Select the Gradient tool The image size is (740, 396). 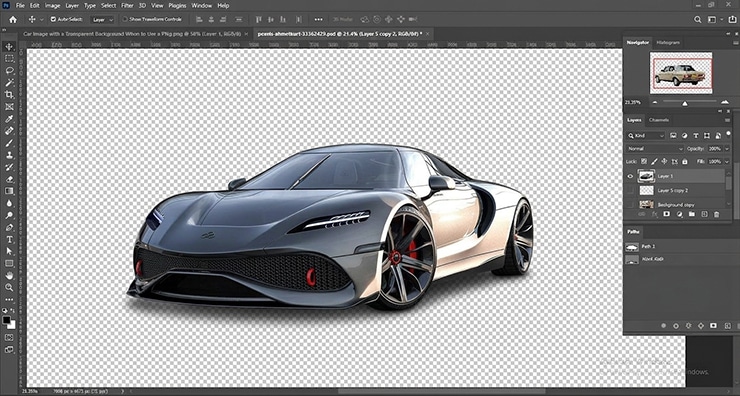click(9, 191)
